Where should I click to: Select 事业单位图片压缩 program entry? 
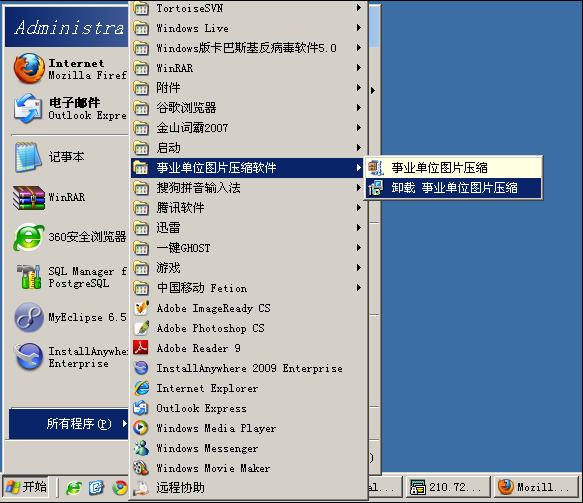453,168
